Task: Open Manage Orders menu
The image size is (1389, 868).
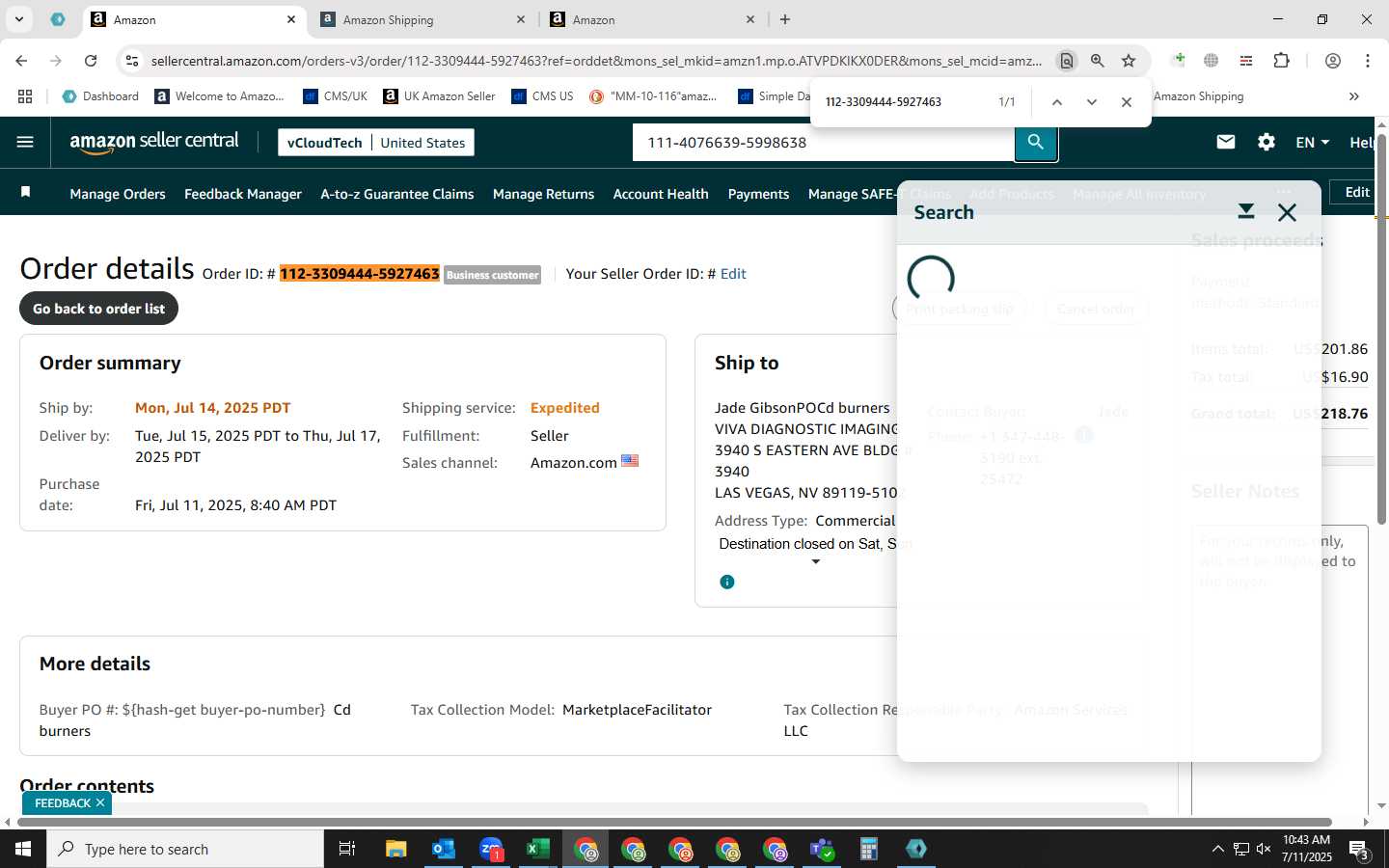Action: click(x=118, y=194)
